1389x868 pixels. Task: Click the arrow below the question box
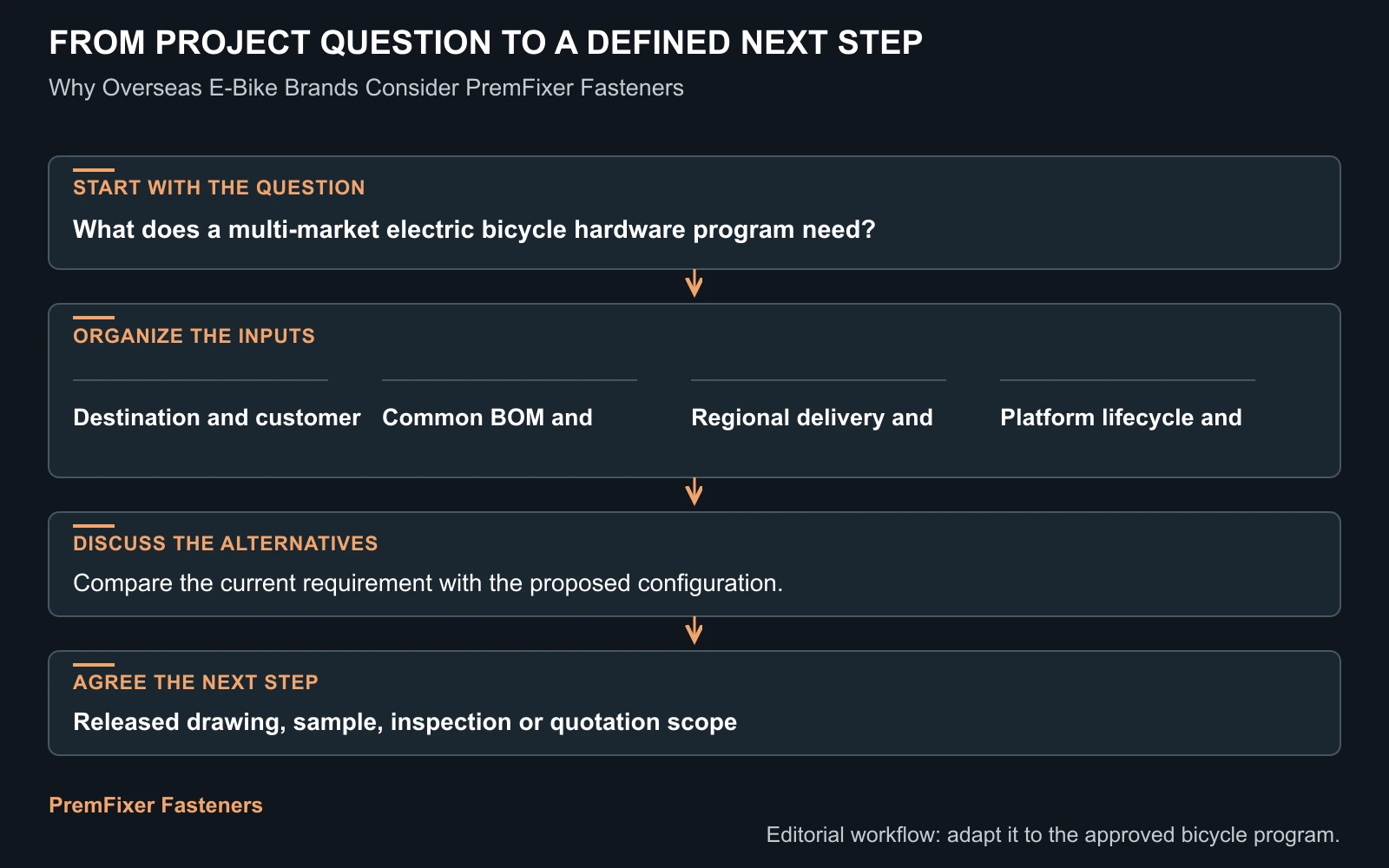click(x=694, y=284)
